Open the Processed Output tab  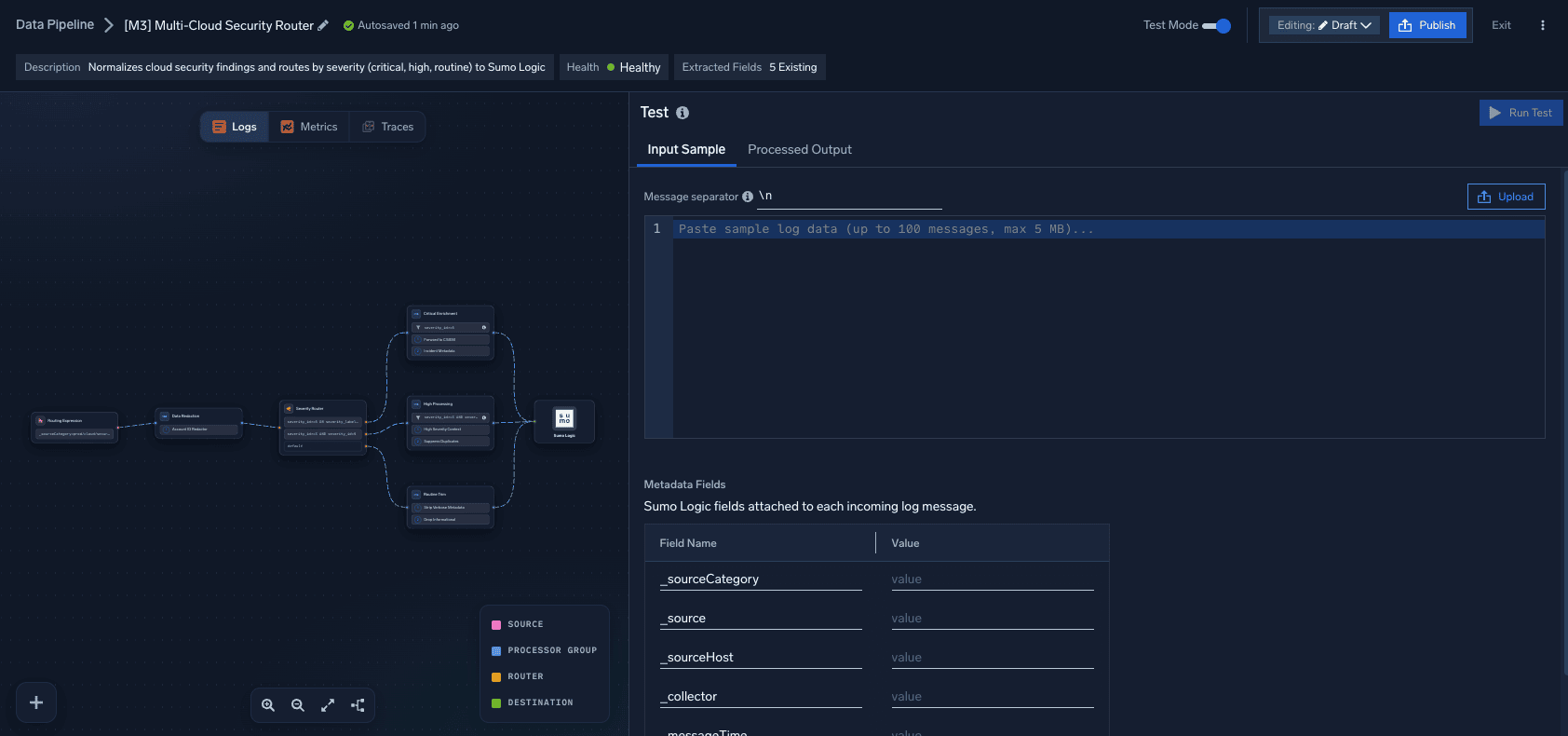click(800, 149)
